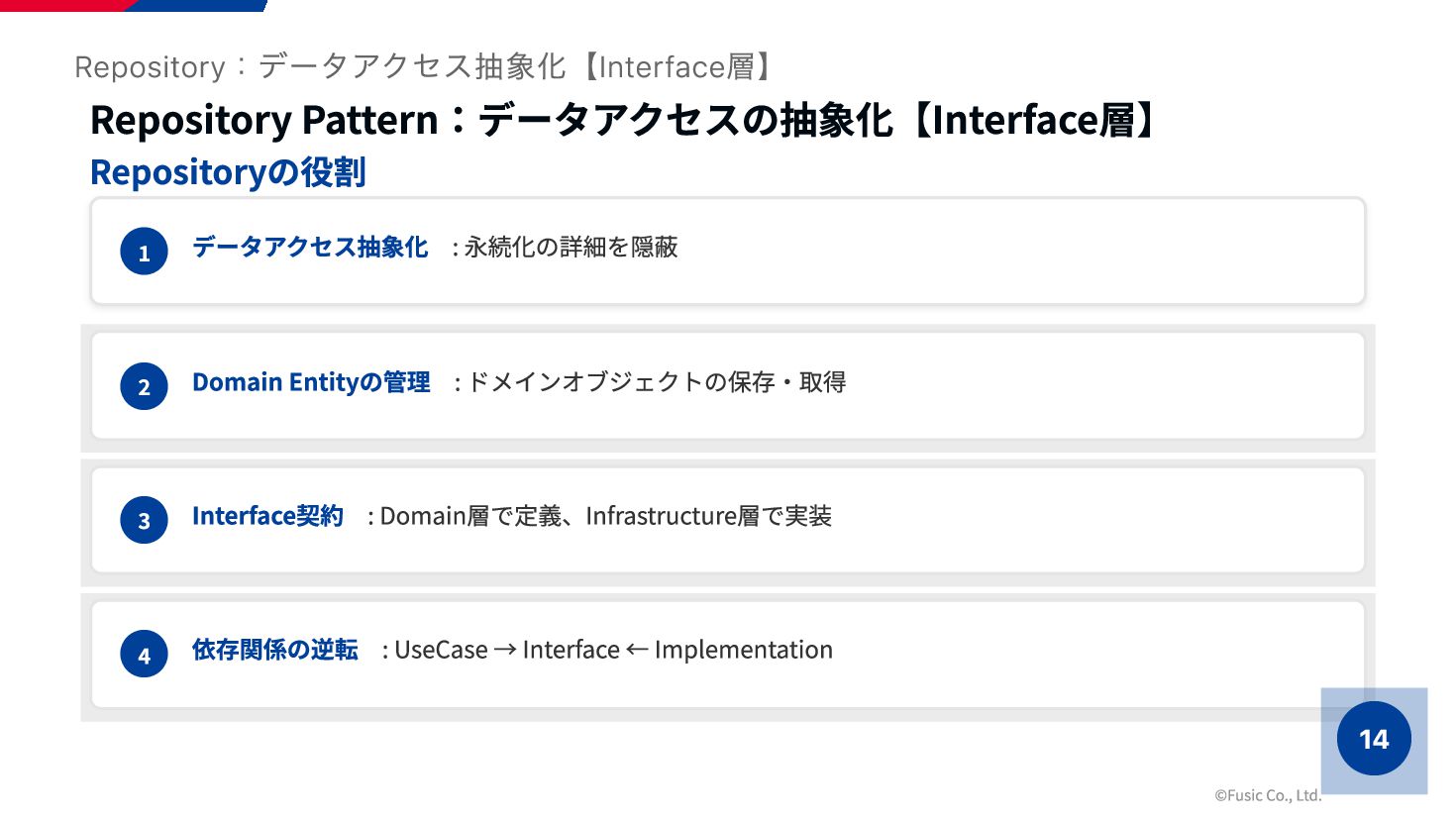Click the number 2 circle badge
1456x820 pixels.
tap(144, 386)
